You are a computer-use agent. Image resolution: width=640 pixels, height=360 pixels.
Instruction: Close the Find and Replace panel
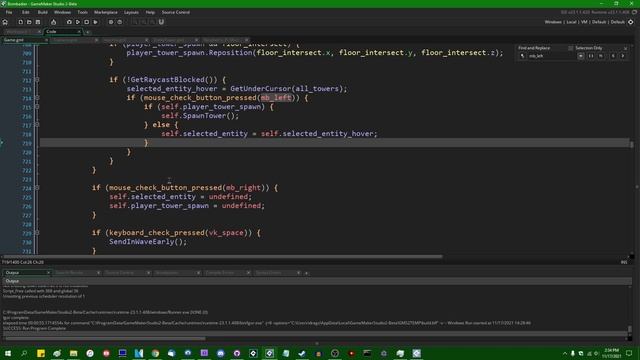coord(625,48)
